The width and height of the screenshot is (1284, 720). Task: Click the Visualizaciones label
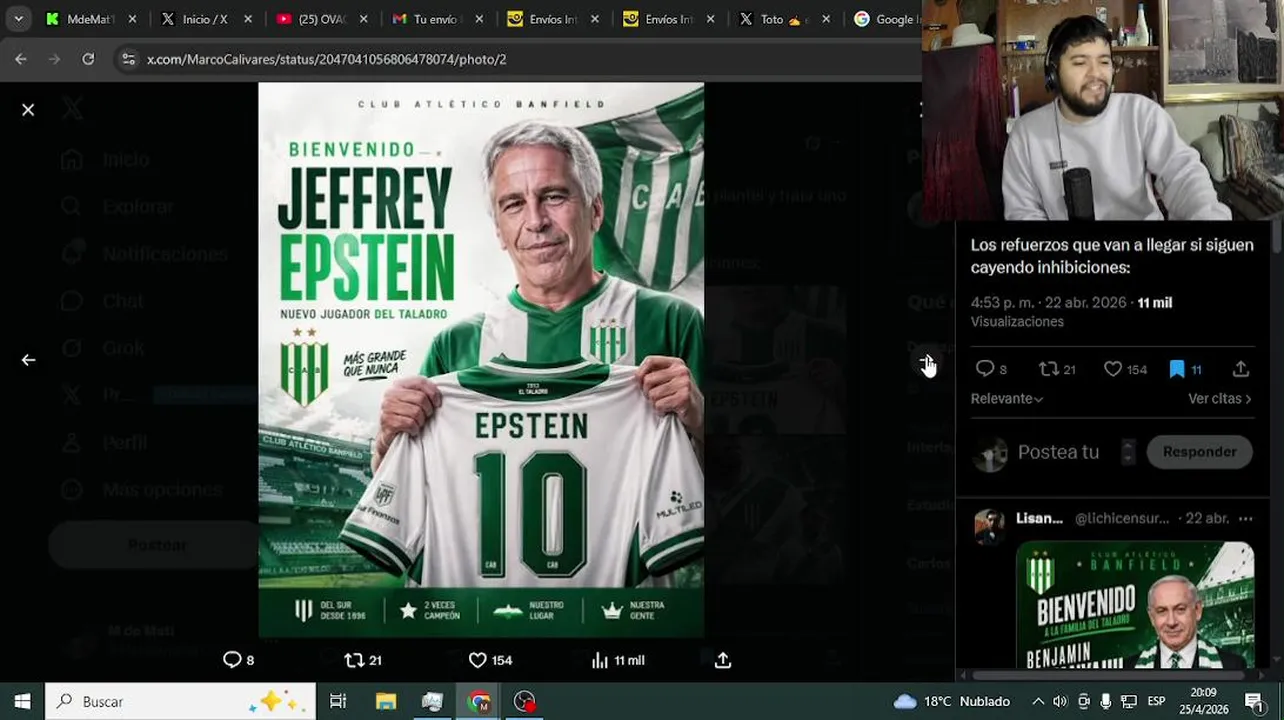1017,321
